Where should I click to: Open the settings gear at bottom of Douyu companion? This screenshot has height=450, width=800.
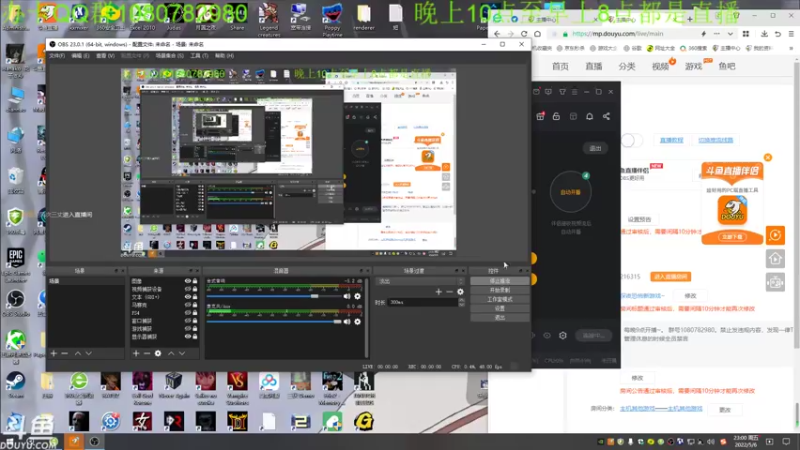tap(563, 336)
